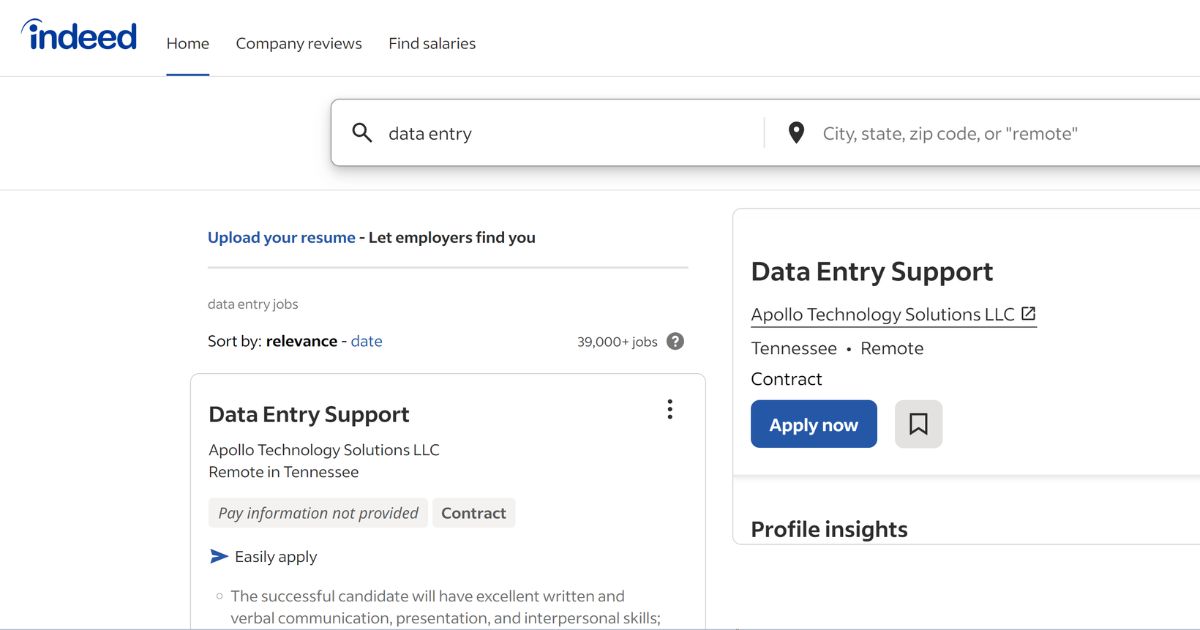Sort job results by date

366,341
